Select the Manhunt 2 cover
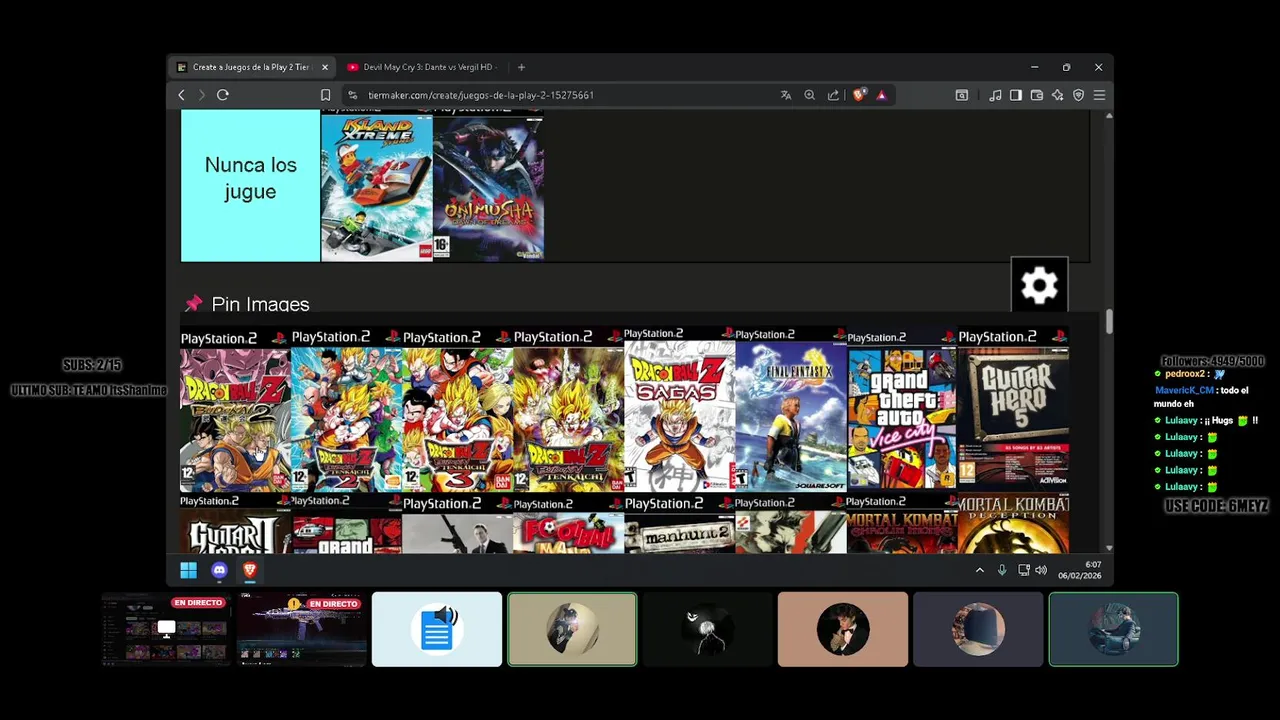 (x=680, y=524)
